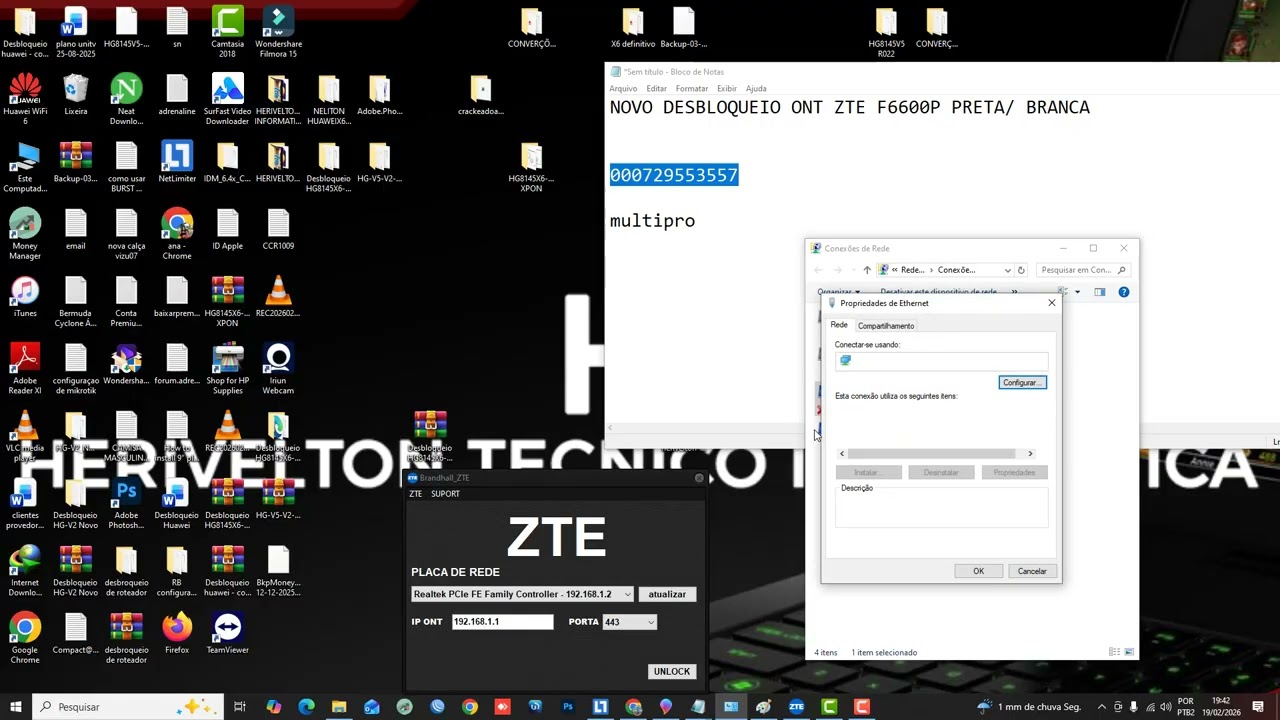The height and width of the screenshot is (720, 1280).
Task: Click the right scroll arrow of items list
Action: (x=1030, y=454)
